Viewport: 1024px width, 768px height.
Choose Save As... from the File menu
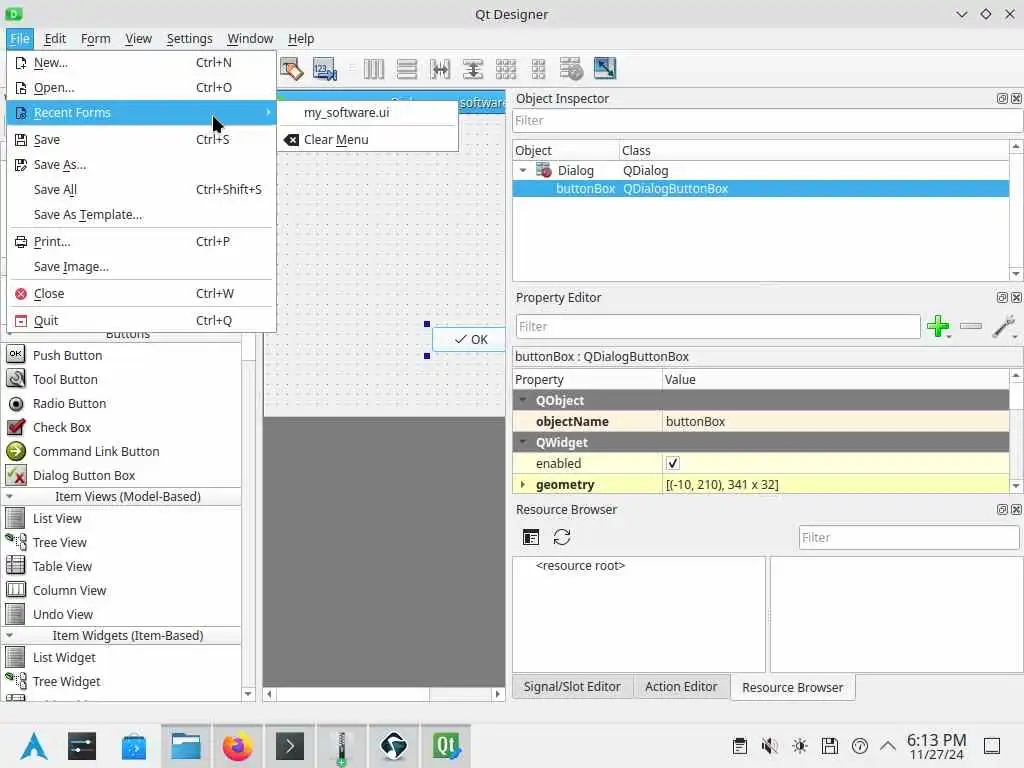(141, 165)
